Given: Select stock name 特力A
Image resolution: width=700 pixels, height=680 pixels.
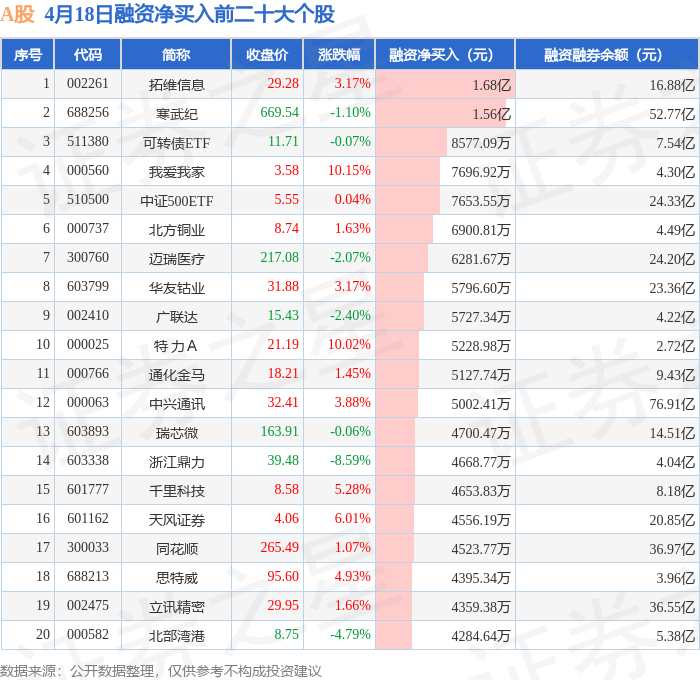Looking at the screenshot, I should pos(175,346).
